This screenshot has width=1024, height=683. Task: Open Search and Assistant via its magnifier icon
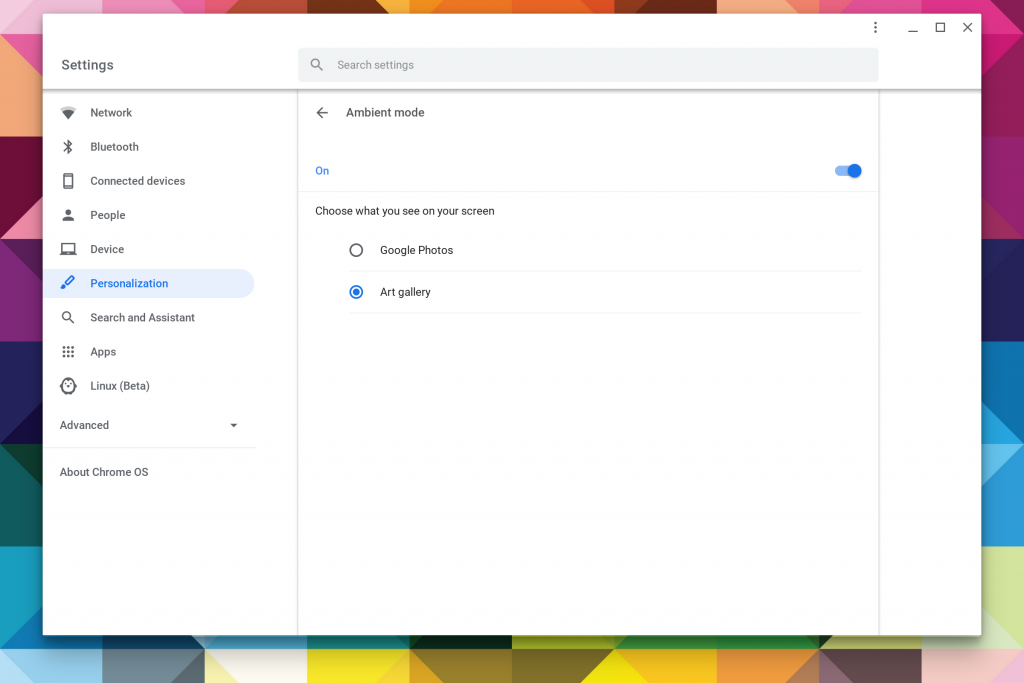(68, 317)
